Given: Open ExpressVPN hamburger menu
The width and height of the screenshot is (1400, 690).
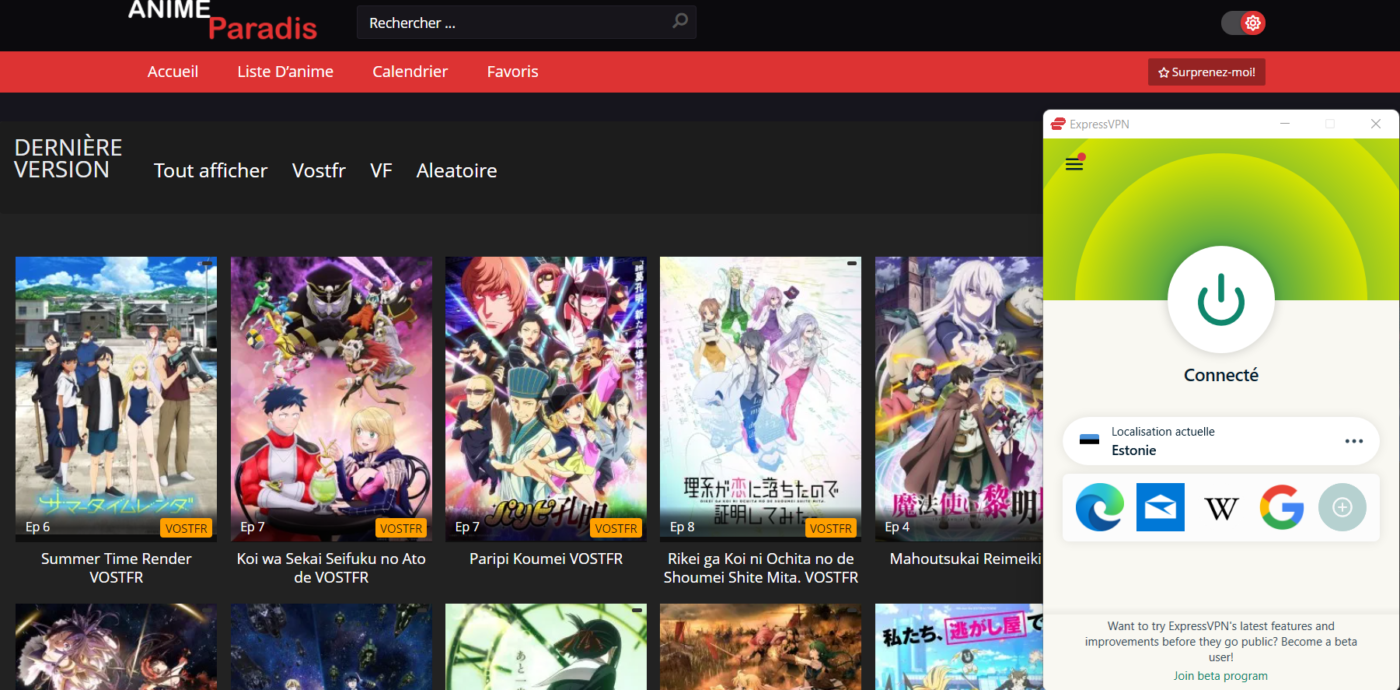Looking at the screenshot, I should 1075,164.
